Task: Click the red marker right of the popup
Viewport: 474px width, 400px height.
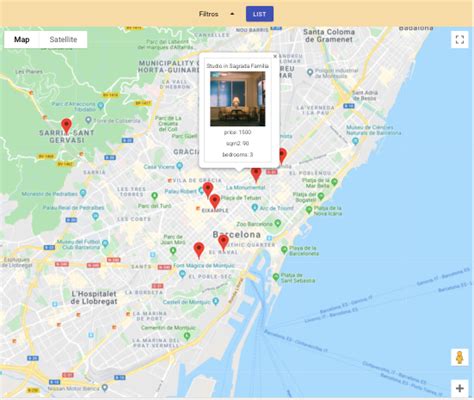Action: (282, 155)
